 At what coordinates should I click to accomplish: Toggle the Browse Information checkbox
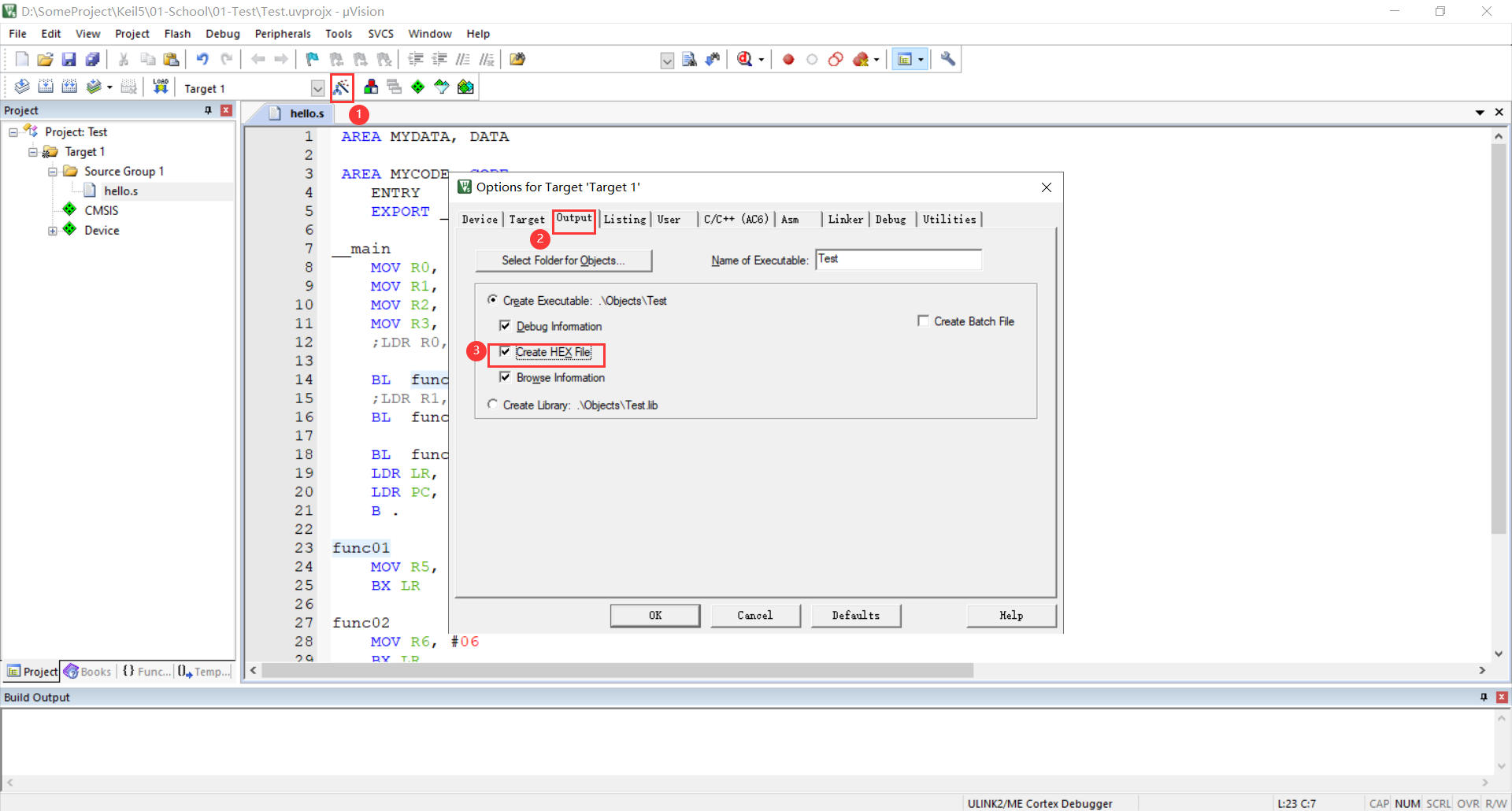(x=505, y=377)
